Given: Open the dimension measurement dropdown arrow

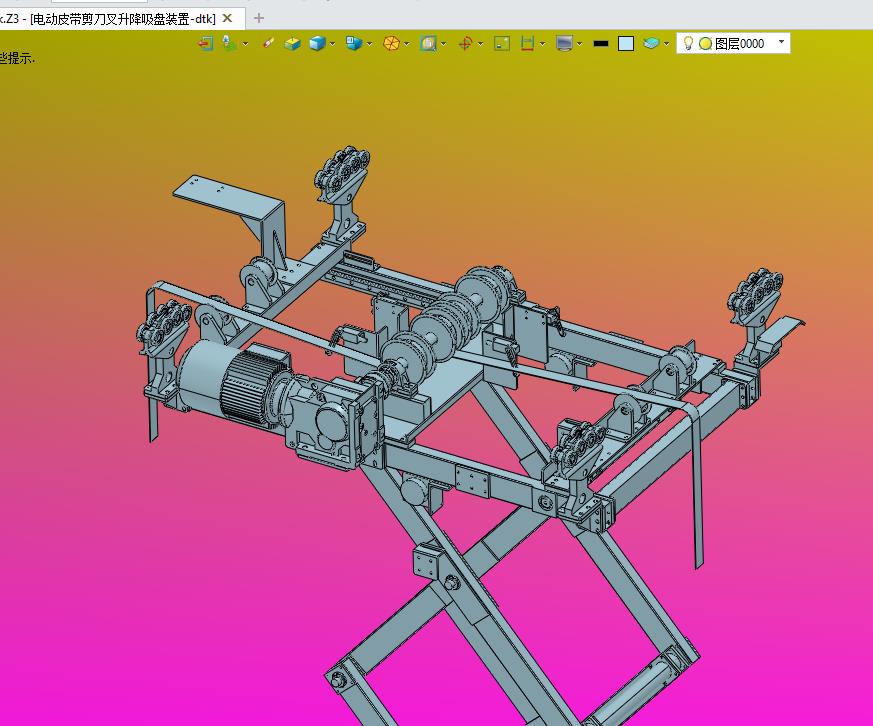Looking at the screenshot, I should click(x=542, y=43).
